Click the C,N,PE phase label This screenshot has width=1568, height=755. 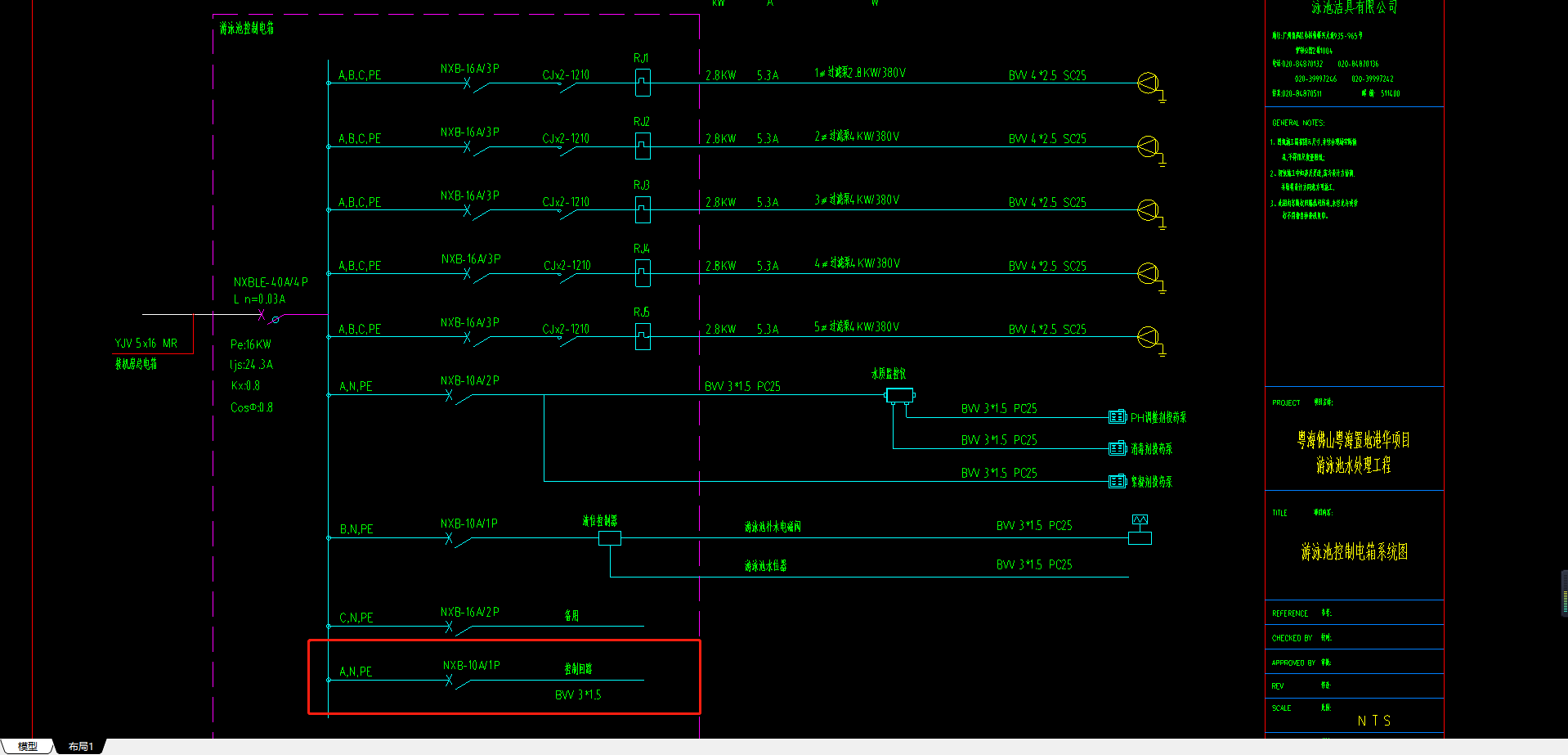click(x=356, y=618)
